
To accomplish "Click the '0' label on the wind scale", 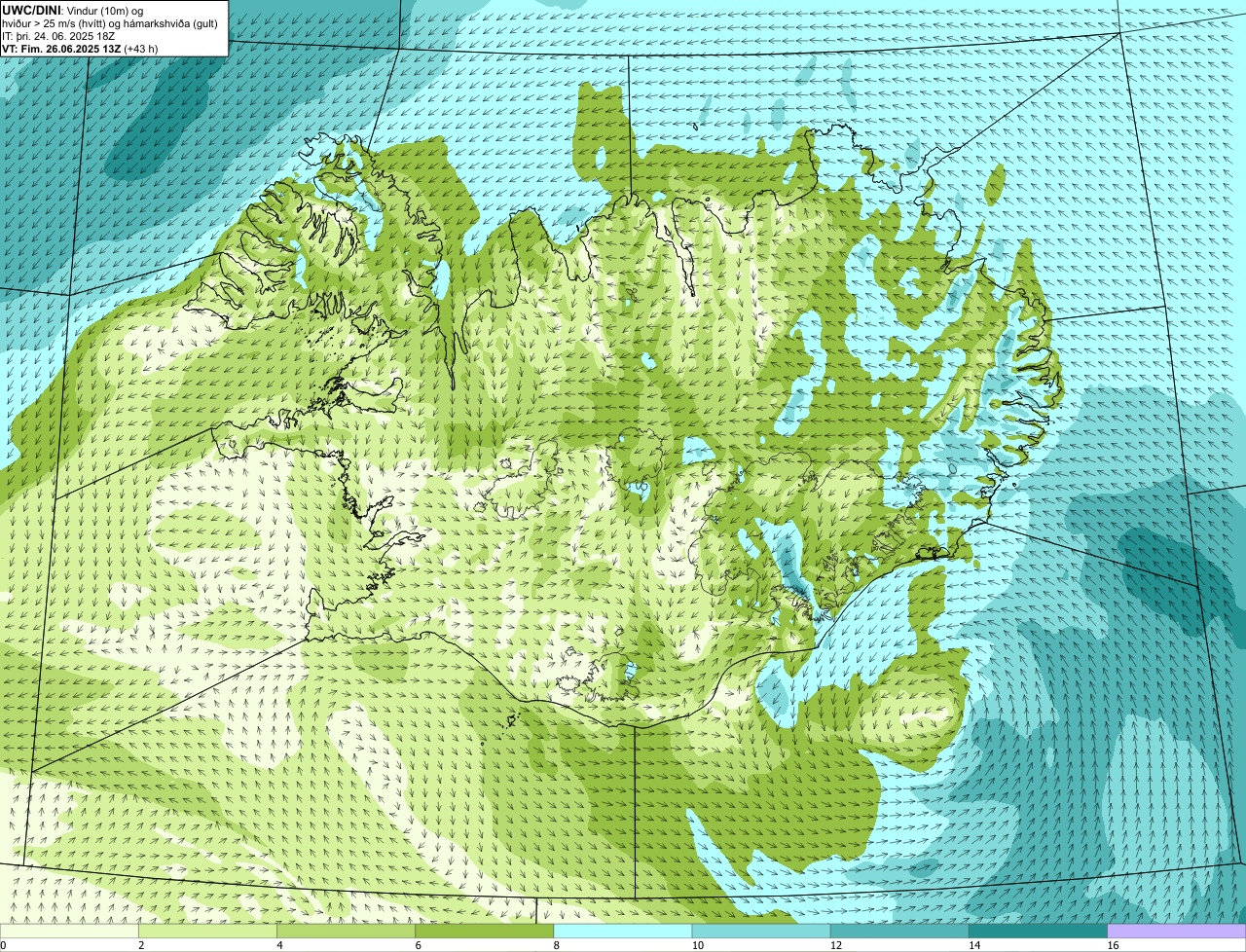I will [3, 945].
